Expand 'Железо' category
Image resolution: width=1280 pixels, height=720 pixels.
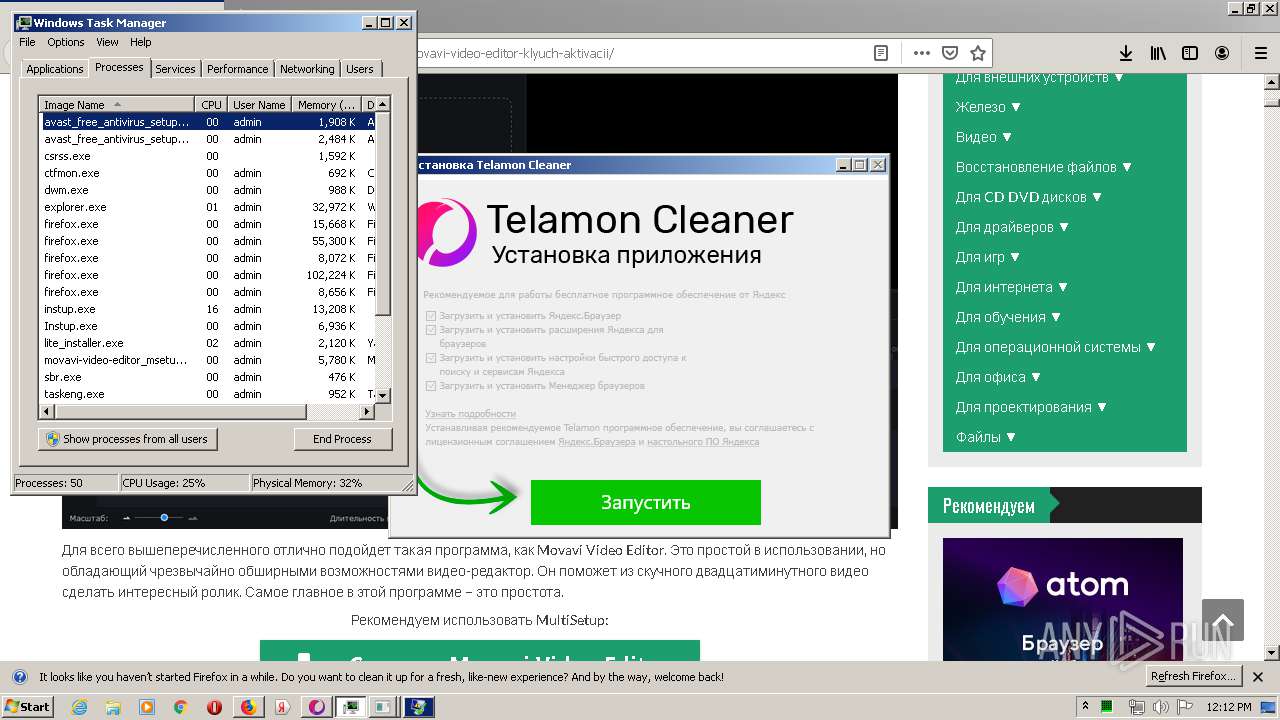tap(988, 107)
